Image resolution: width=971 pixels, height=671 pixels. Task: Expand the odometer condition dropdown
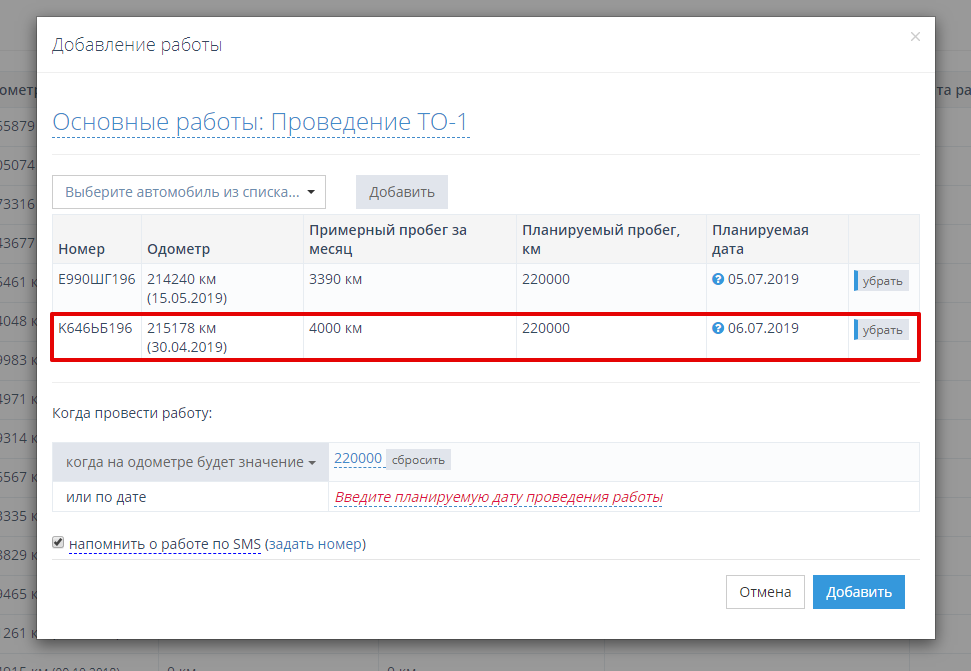click(x=190, y=462)
